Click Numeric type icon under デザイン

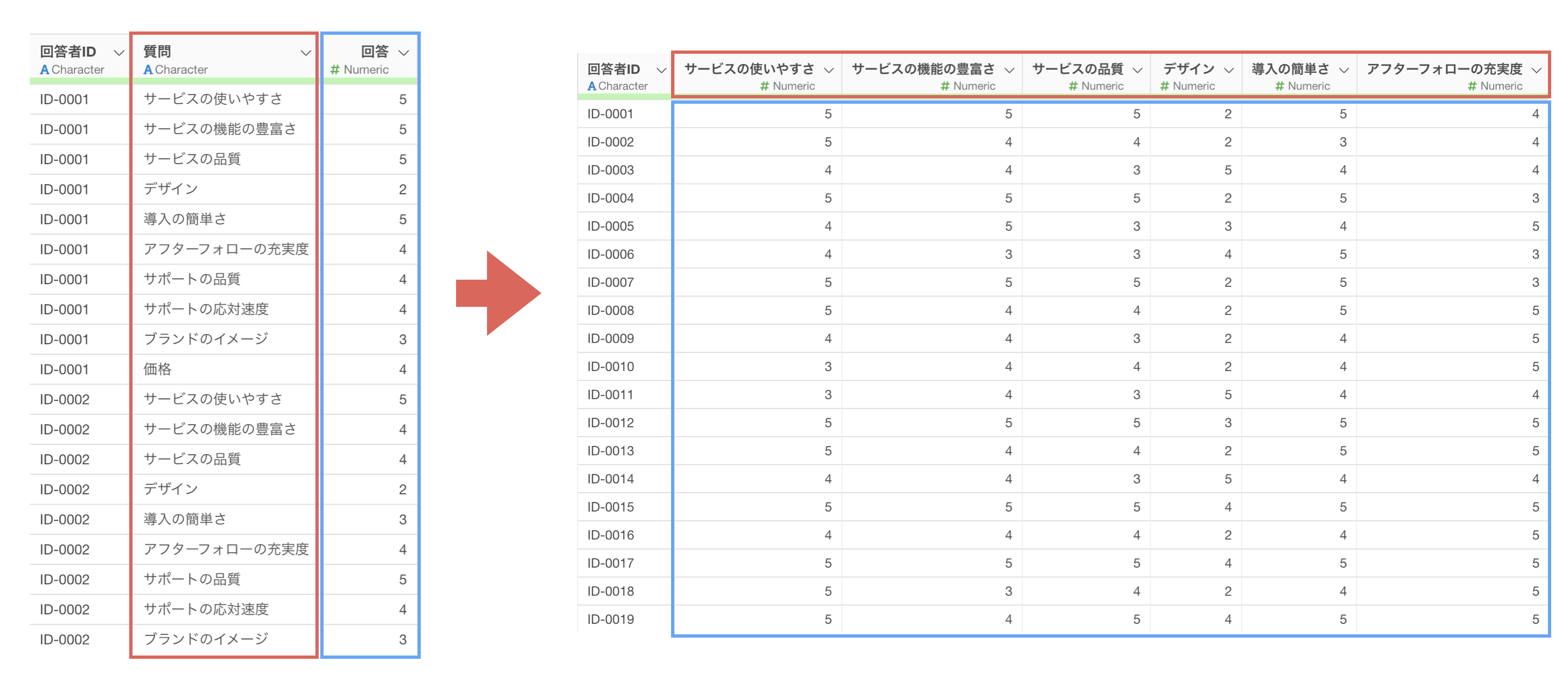pos(1165,86)
